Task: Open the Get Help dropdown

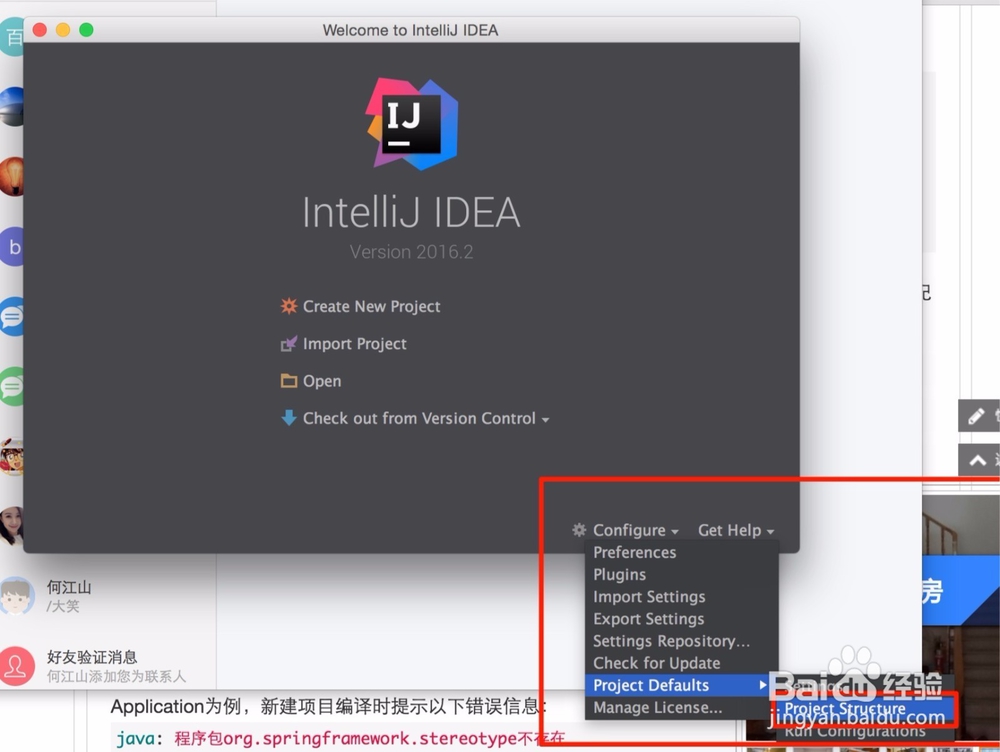Action: (x=736, y=530)
